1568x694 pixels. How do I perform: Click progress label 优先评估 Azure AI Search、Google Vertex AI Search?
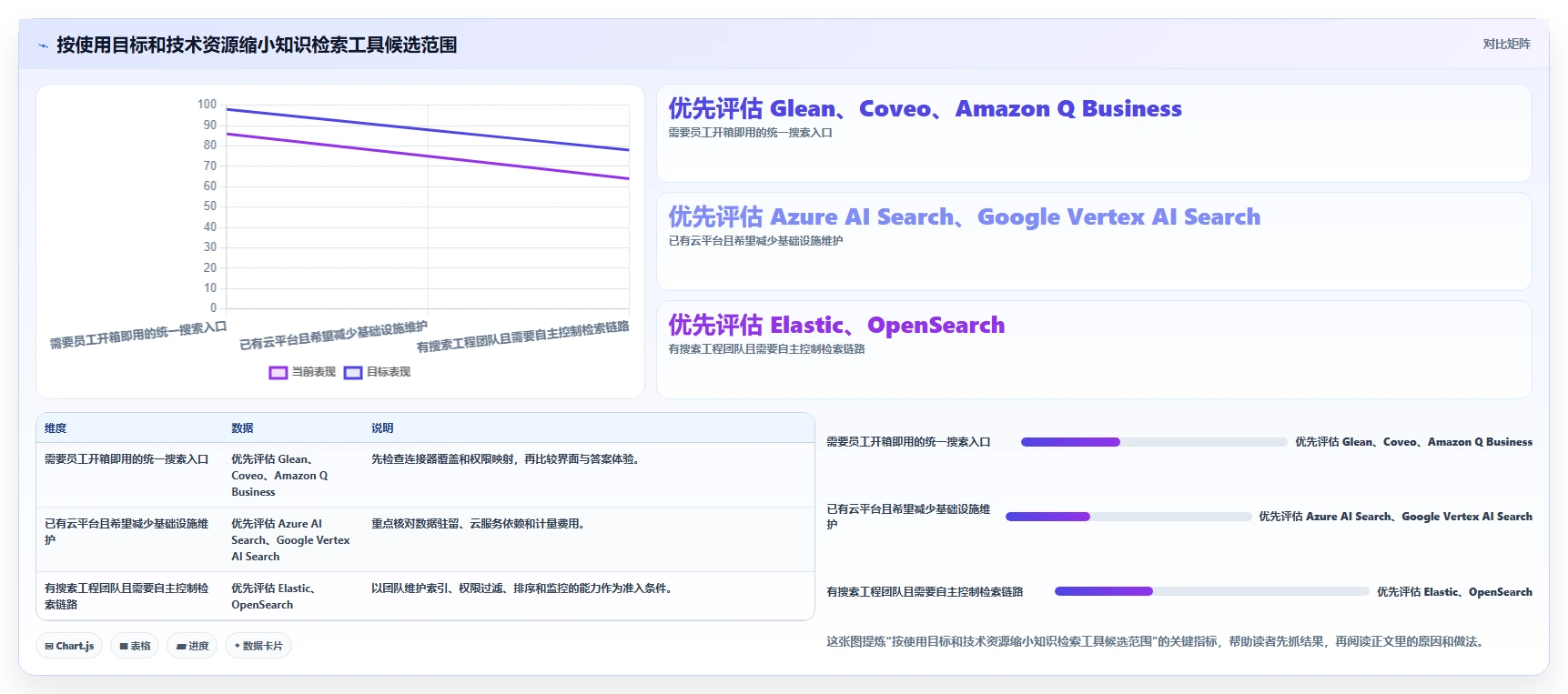pyautogui.click(x=1395, y=517)
